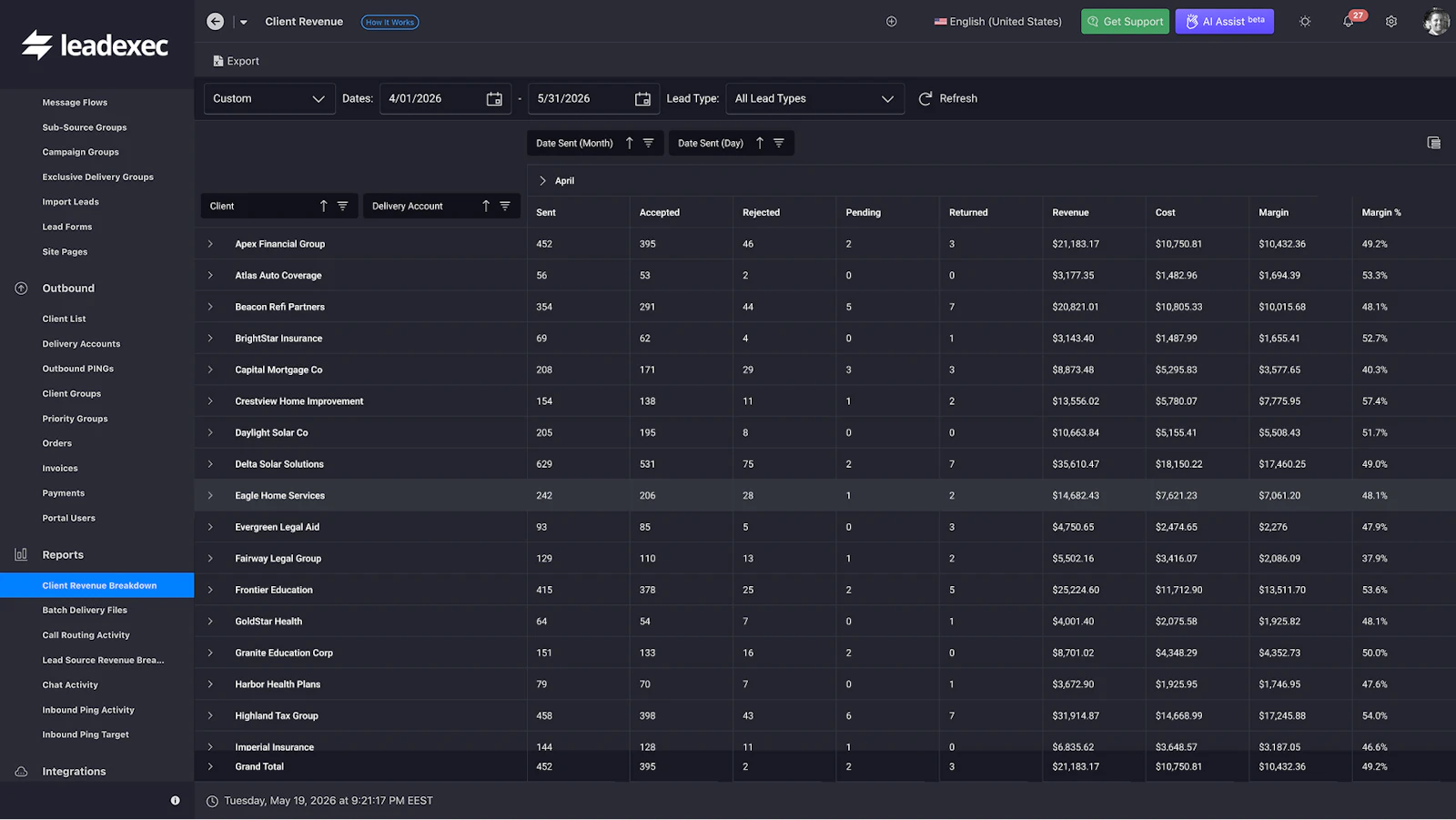Open the dropdown caret beside the back arrow
The image size is (1456, 820).
[x=243, y=22]
